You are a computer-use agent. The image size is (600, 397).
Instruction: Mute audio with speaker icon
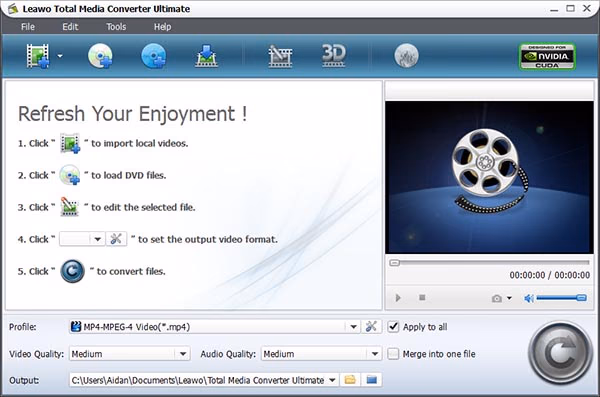(x=529, y=298)
